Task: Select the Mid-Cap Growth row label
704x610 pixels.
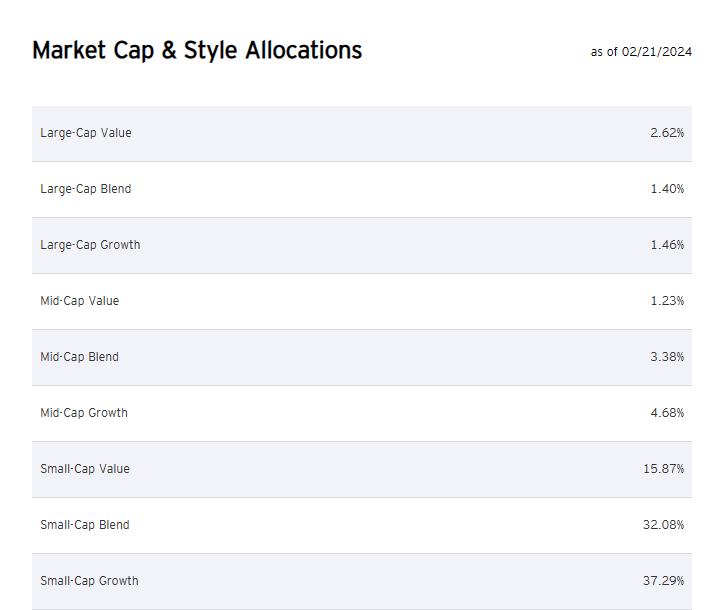Action: click(84, 413)
